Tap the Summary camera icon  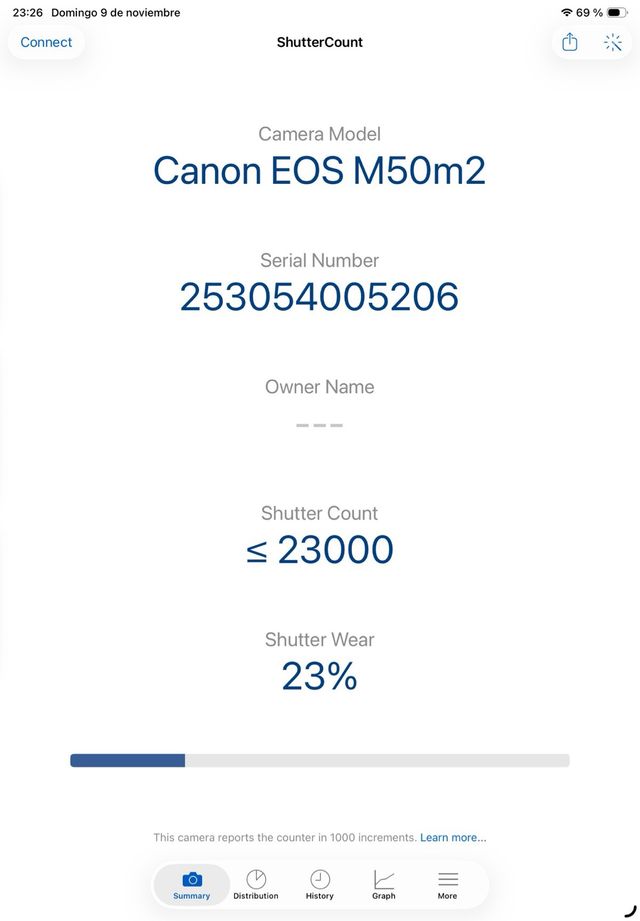point(192,879)
